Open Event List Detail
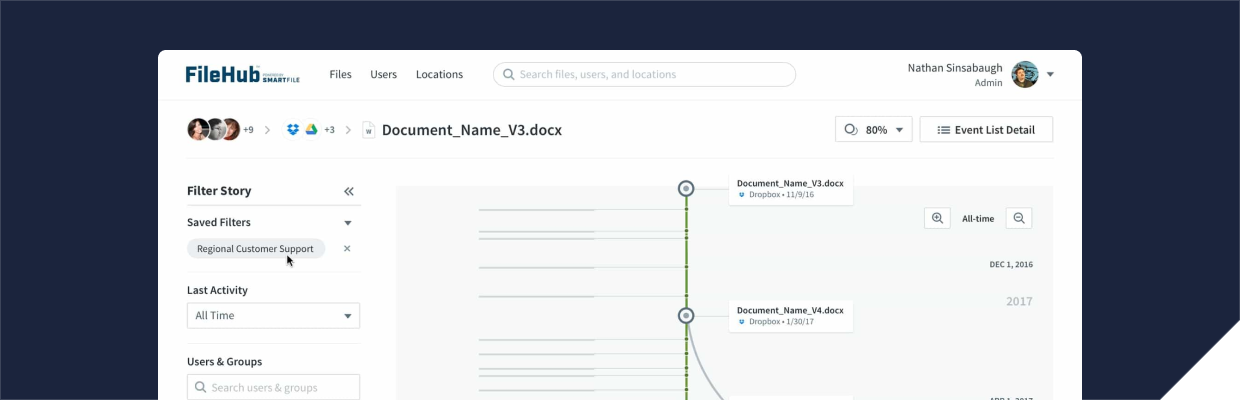 985,129
